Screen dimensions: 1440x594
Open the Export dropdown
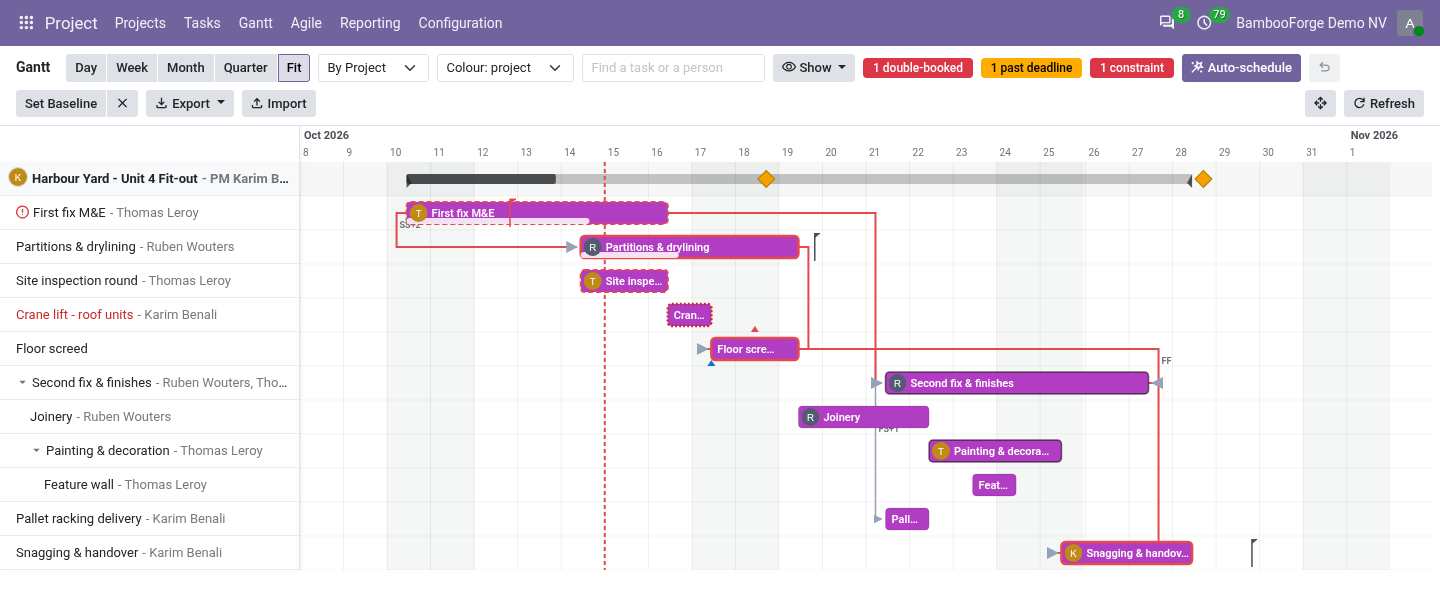[190, 103]
